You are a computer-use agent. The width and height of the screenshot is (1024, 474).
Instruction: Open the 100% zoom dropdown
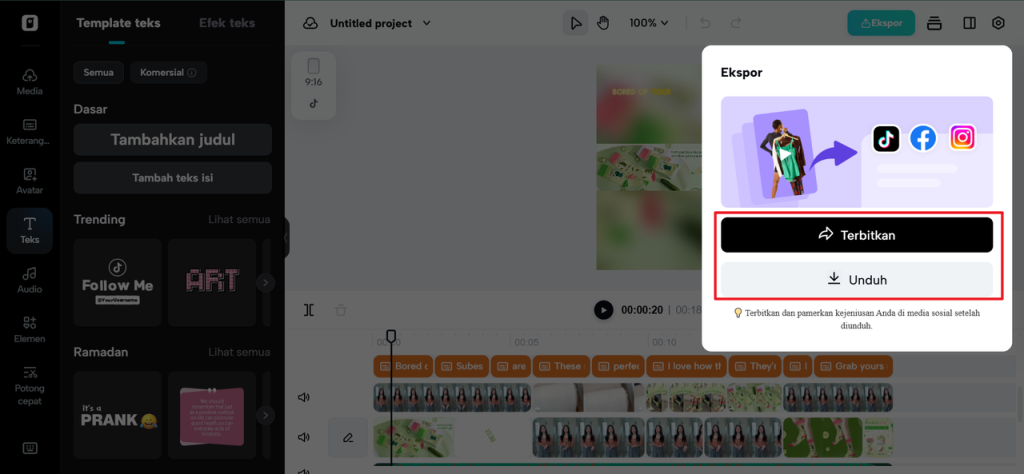coord(648,23)
